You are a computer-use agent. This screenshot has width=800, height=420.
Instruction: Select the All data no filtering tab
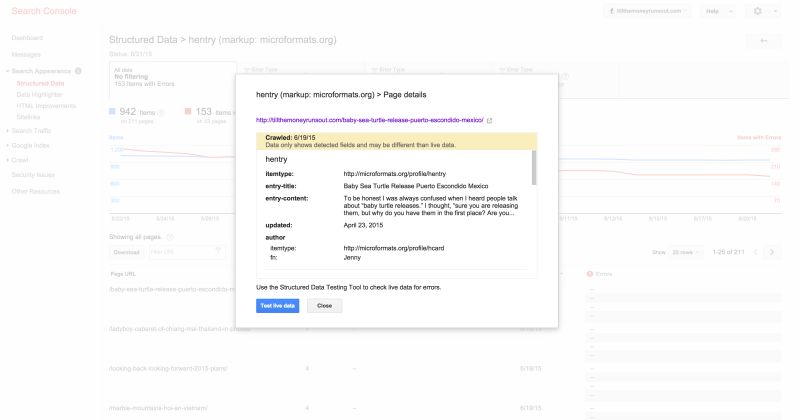pos(173,80)
